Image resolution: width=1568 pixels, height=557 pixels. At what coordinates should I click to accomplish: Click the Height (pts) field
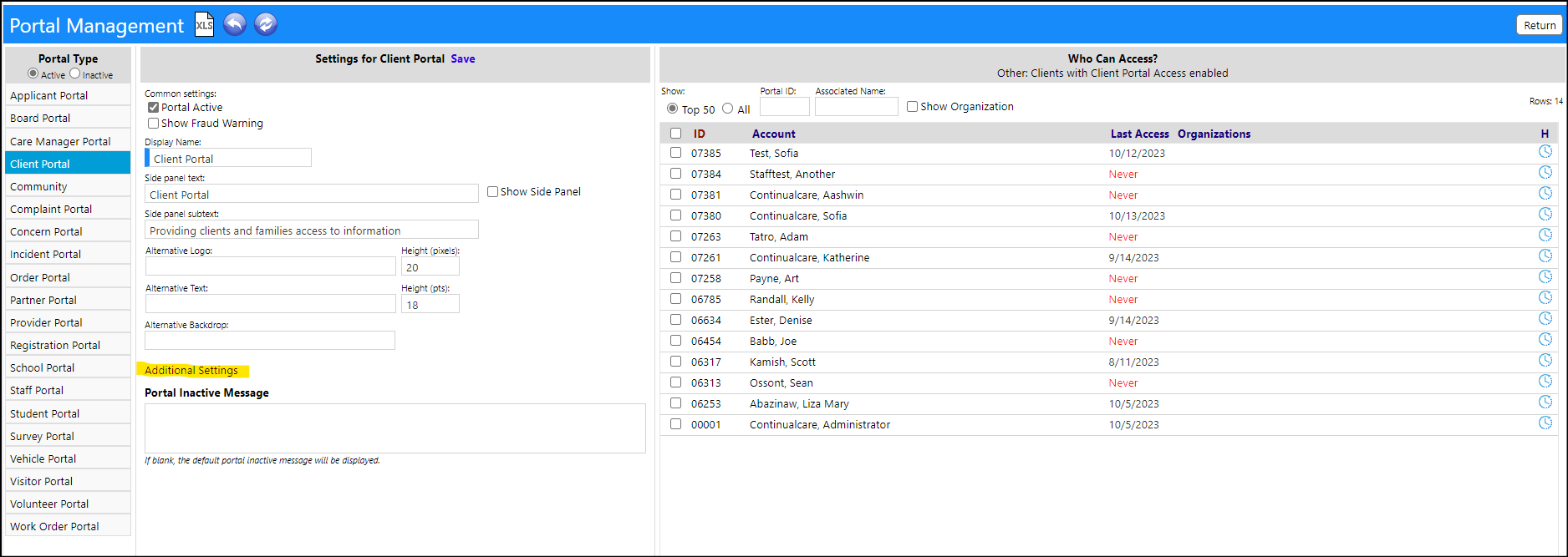430,304
